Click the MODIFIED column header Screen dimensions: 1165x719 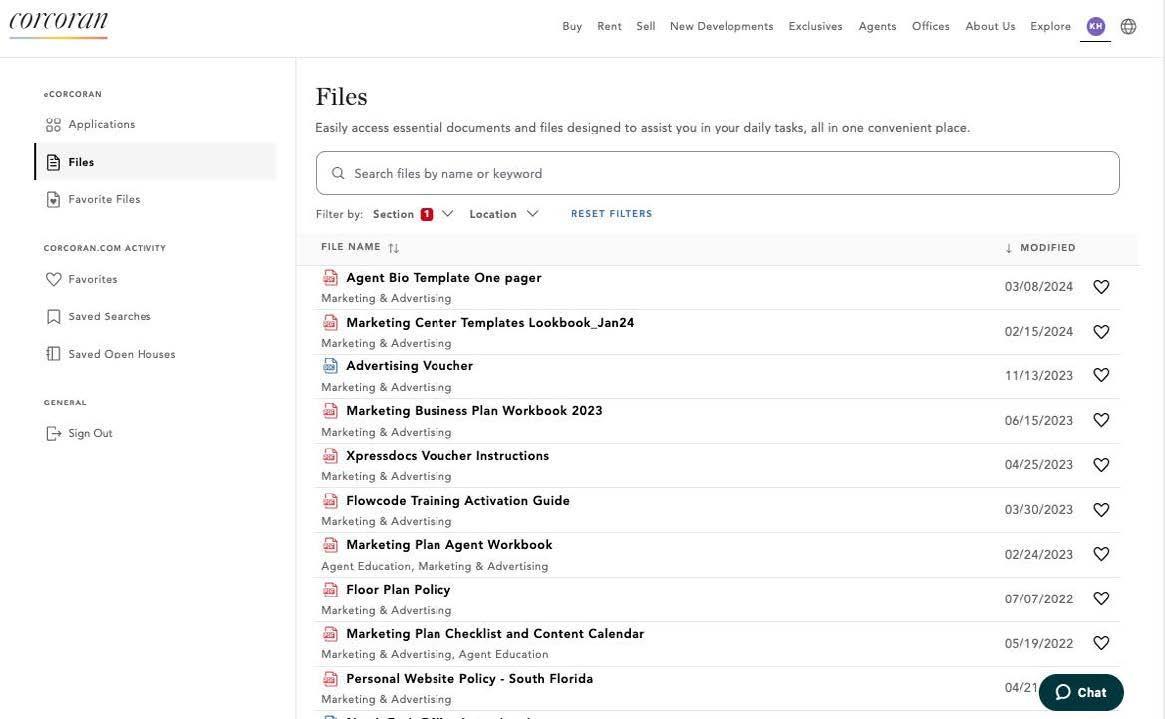tap(1048, 248)
